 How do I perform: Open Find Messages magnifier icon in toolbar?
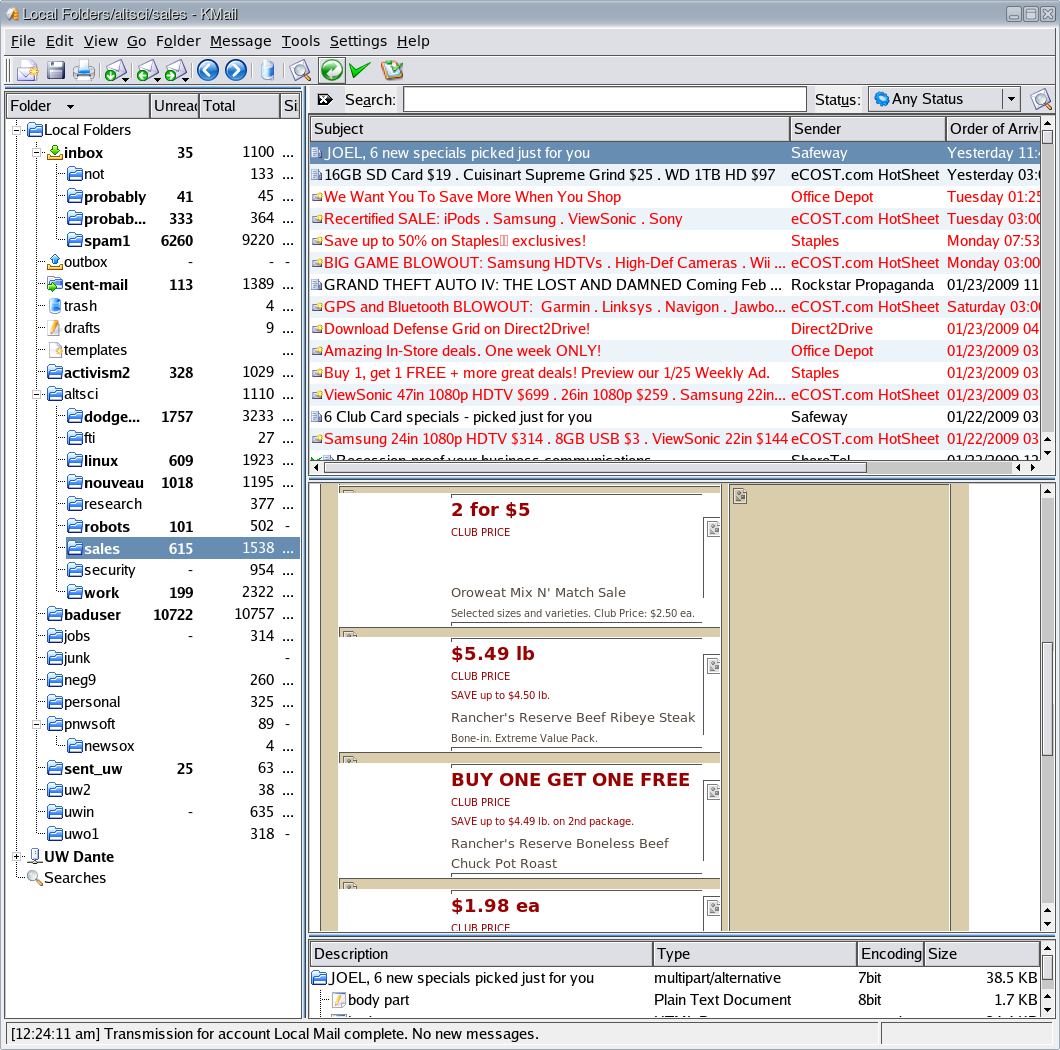(x=299, y=70)
